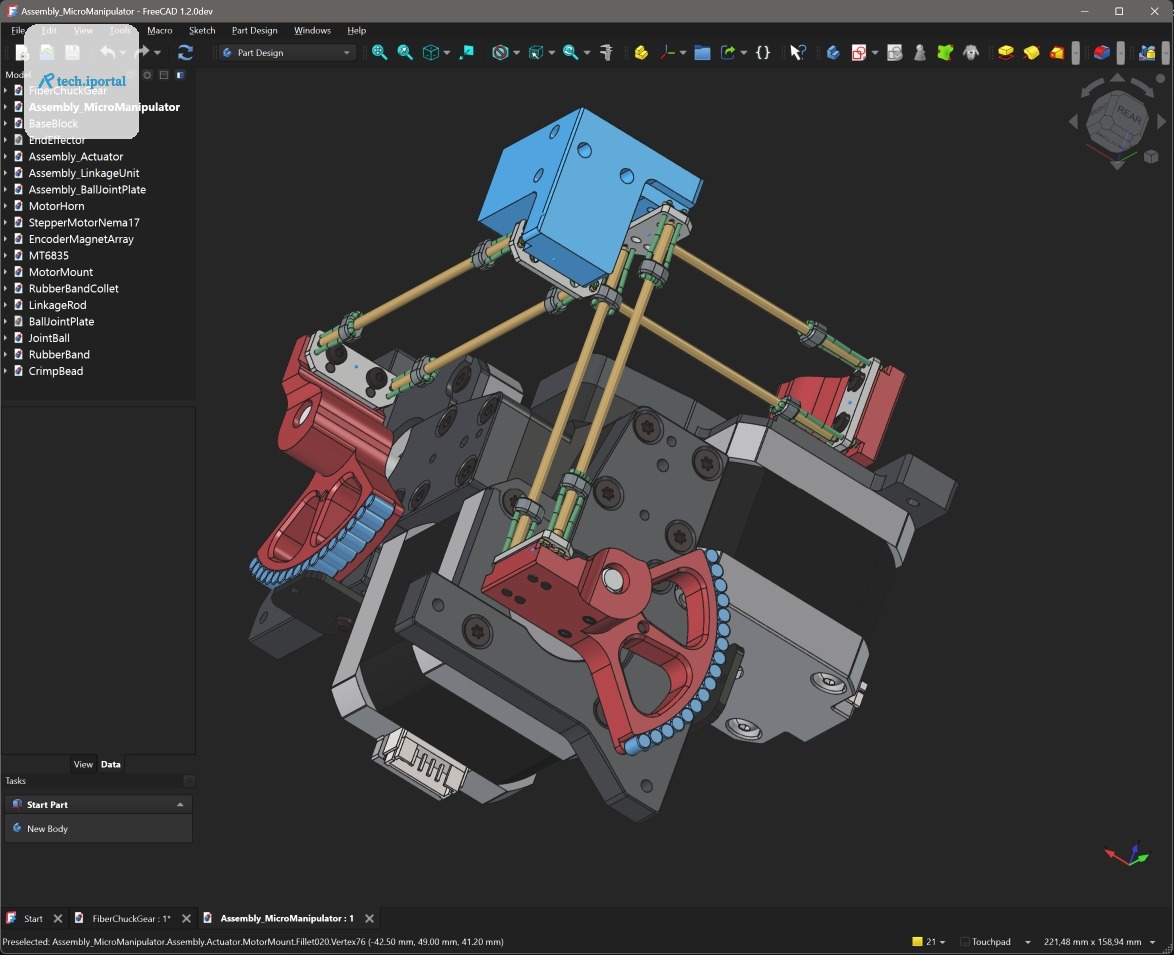Close the FiberChuckGear document tab

click(186, 918)
